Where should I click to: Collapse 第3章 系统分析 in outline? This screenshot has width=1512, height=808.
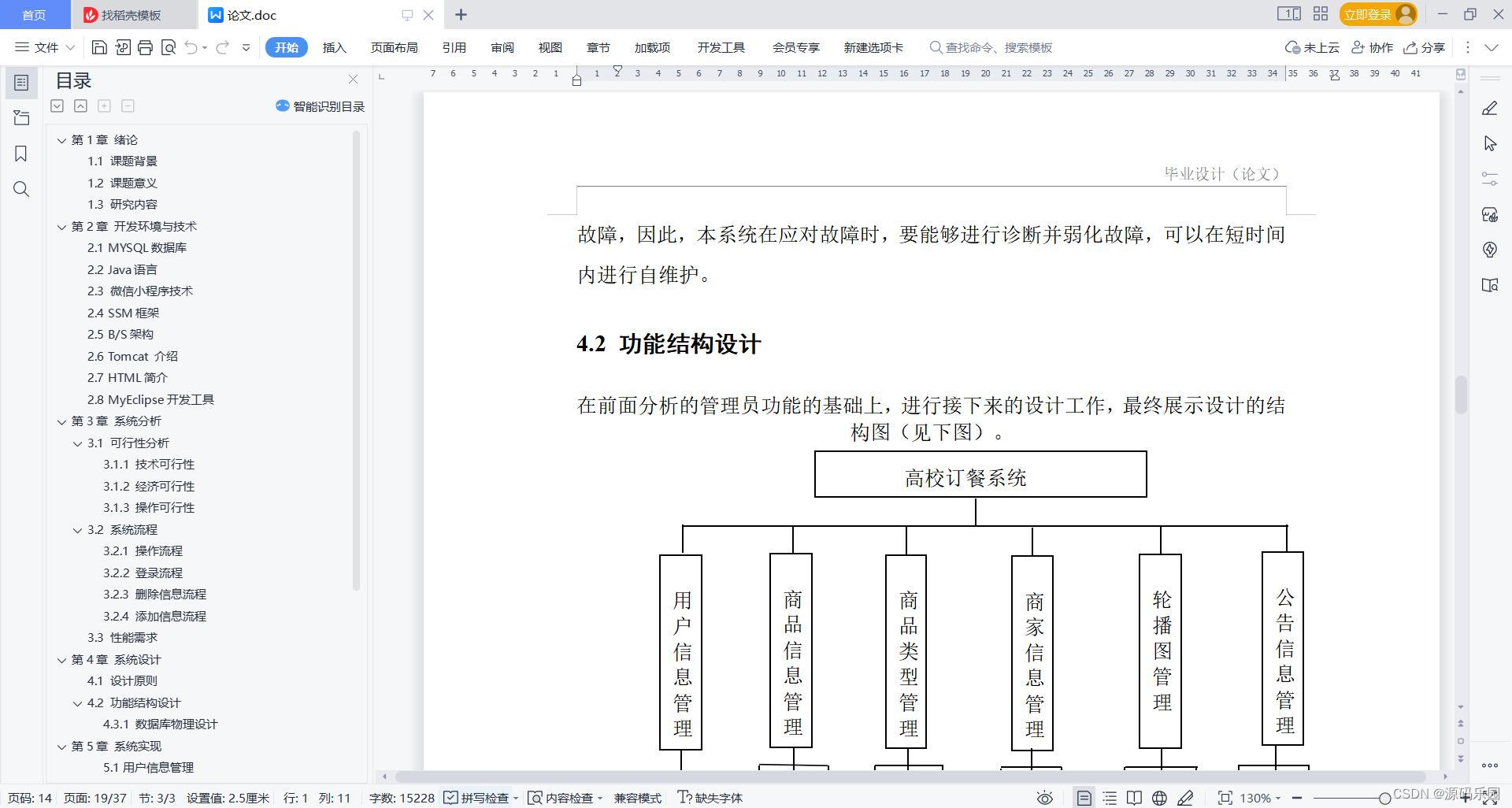pyautogui.click(x=61, y=421)
